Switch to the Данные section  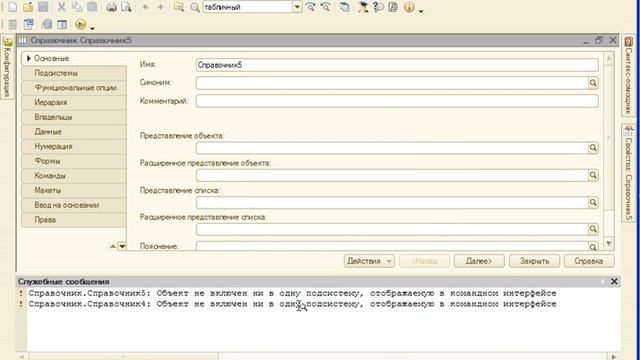click(x=74, y=132)
